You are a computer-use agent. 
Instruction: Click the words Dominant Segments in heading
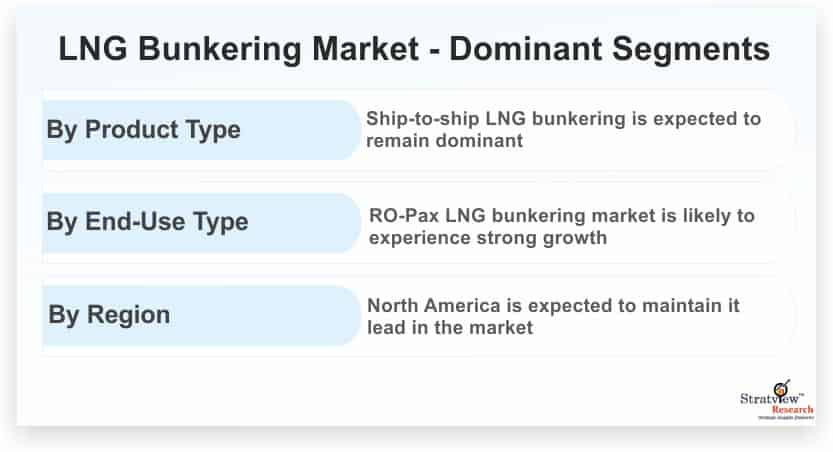[x=609, y=49]
